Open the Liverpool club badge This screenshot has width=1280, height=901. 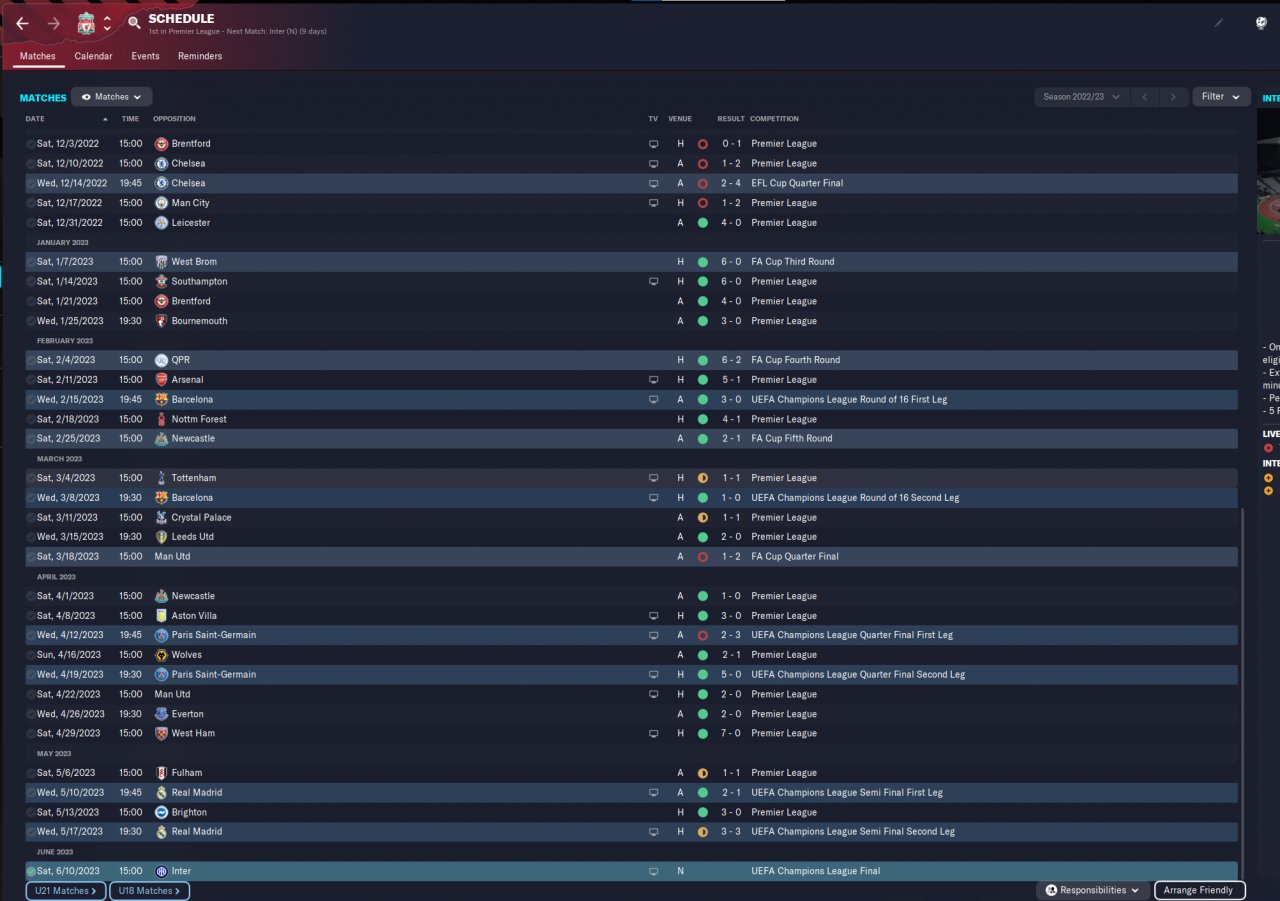[x=86, y=23]
